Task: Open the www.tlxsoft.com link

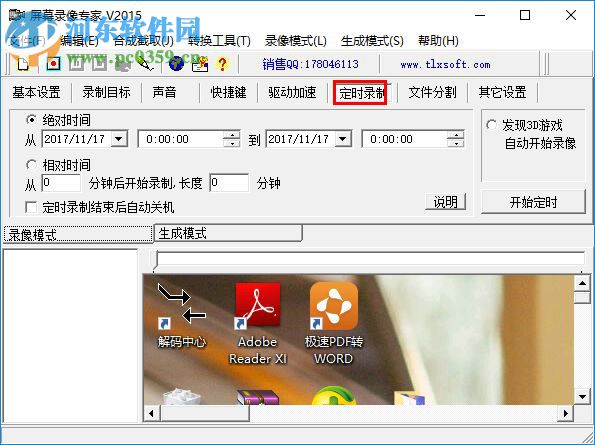Action: (x=445, y=64)
